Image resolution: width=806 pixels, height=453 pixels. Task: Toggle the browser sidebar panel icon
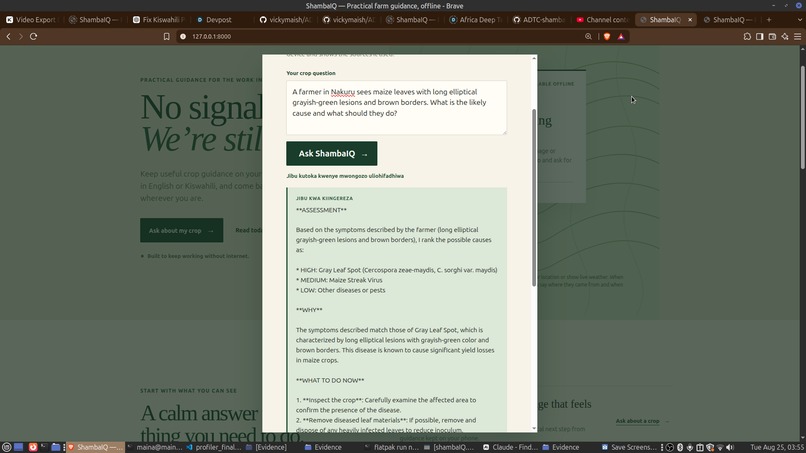tap(760, 37)
